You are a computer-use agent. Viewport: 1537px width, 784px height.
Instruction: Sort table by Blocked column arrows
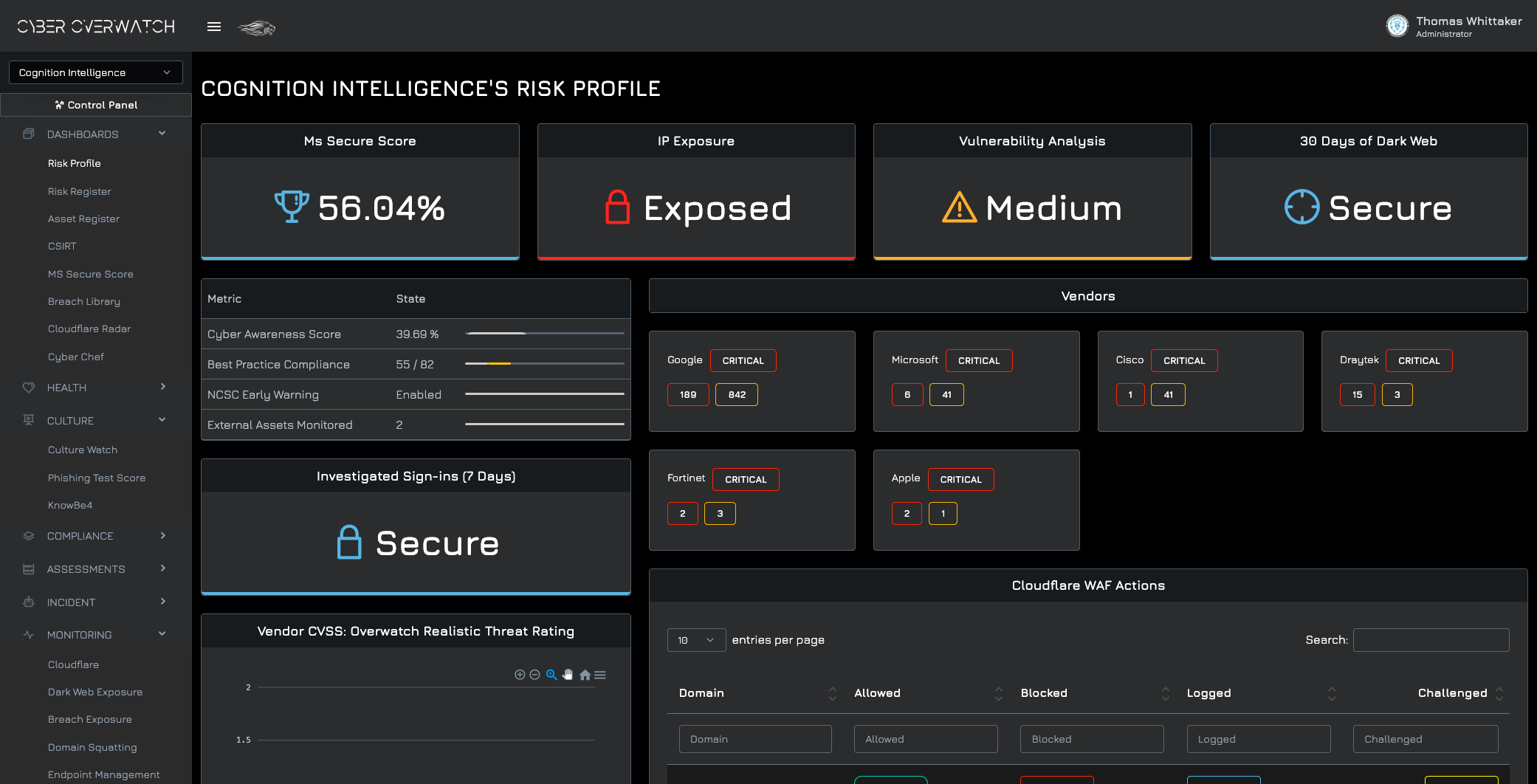coord(1166,693)
